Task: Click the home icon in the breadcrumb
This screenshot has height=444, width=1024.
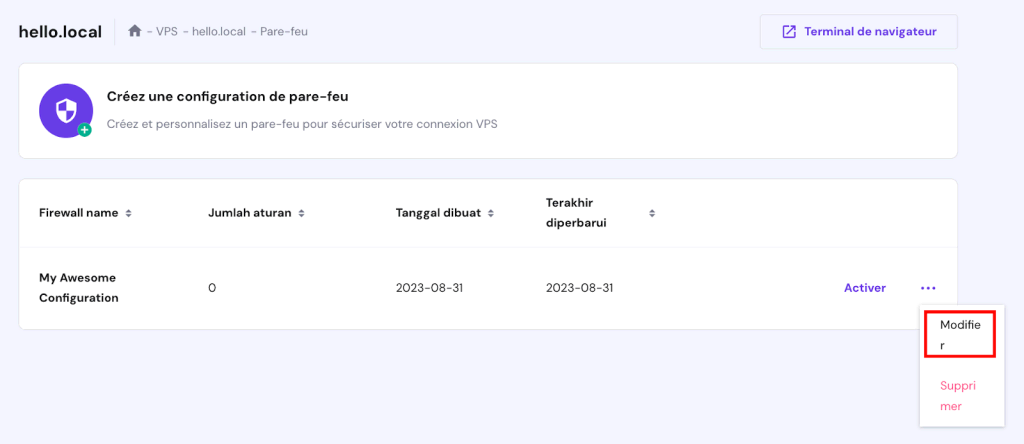Action: [135, 31]
